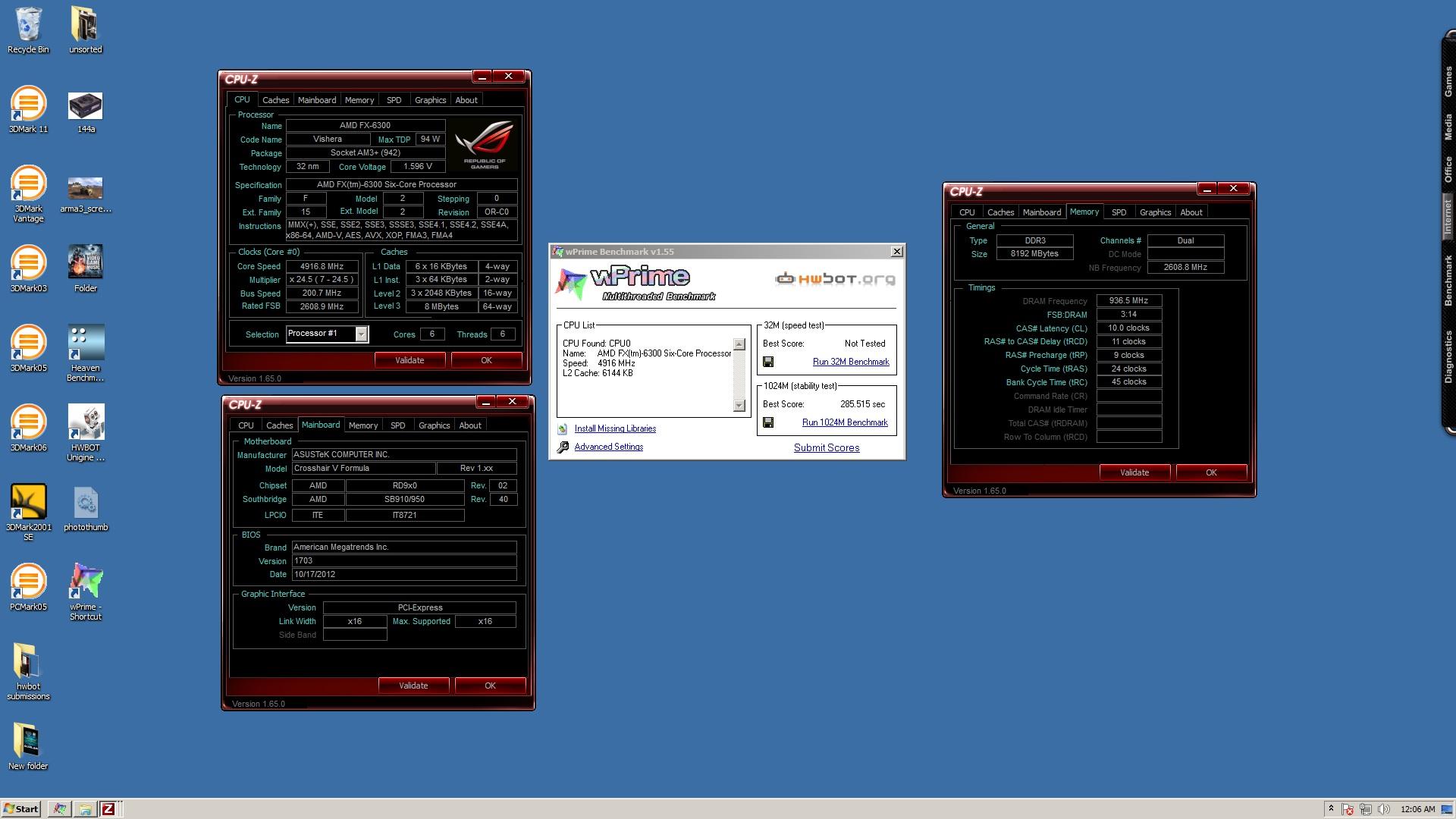Click Advanced Settings wrench icon
The height and width of the screenshot is (819, 1456).
[x=563, y=447]
